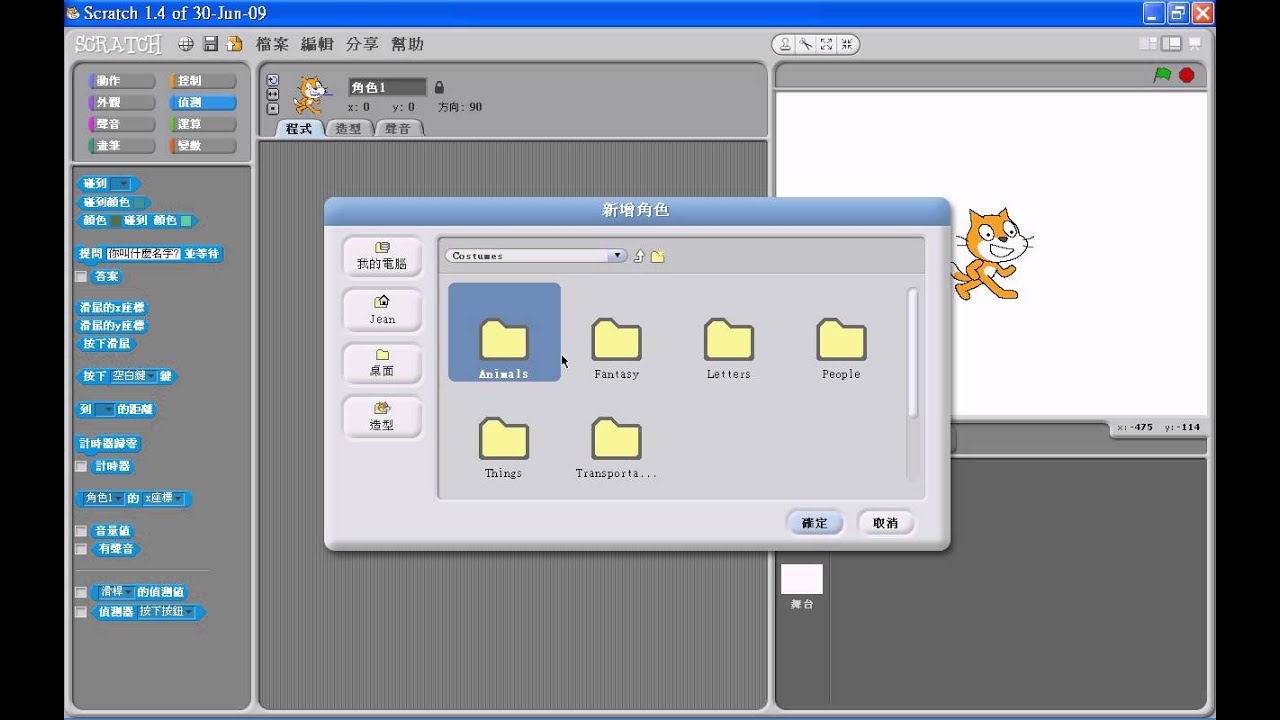Click the share project folder icon

point(234,44)
